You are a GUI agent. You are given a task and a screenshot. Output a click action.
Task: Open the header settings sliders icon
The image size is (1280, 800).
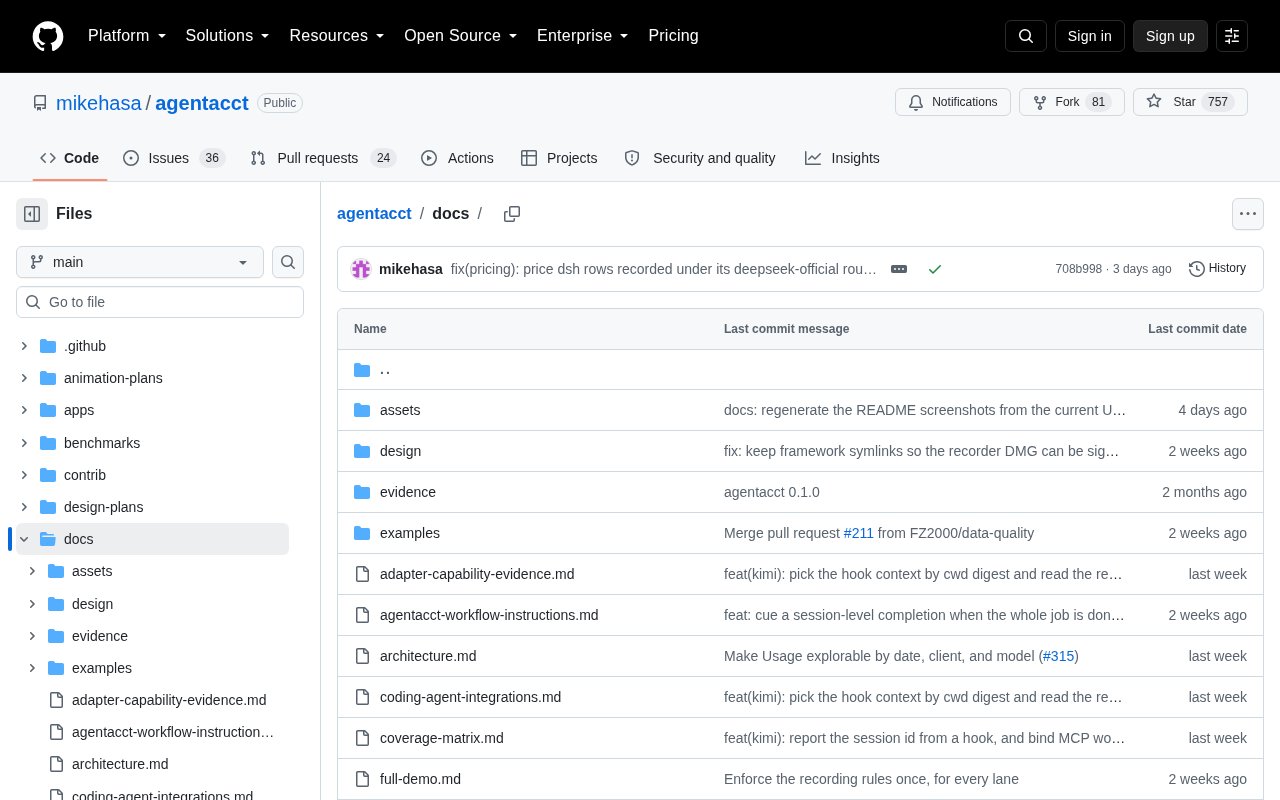pos(1232,36)
